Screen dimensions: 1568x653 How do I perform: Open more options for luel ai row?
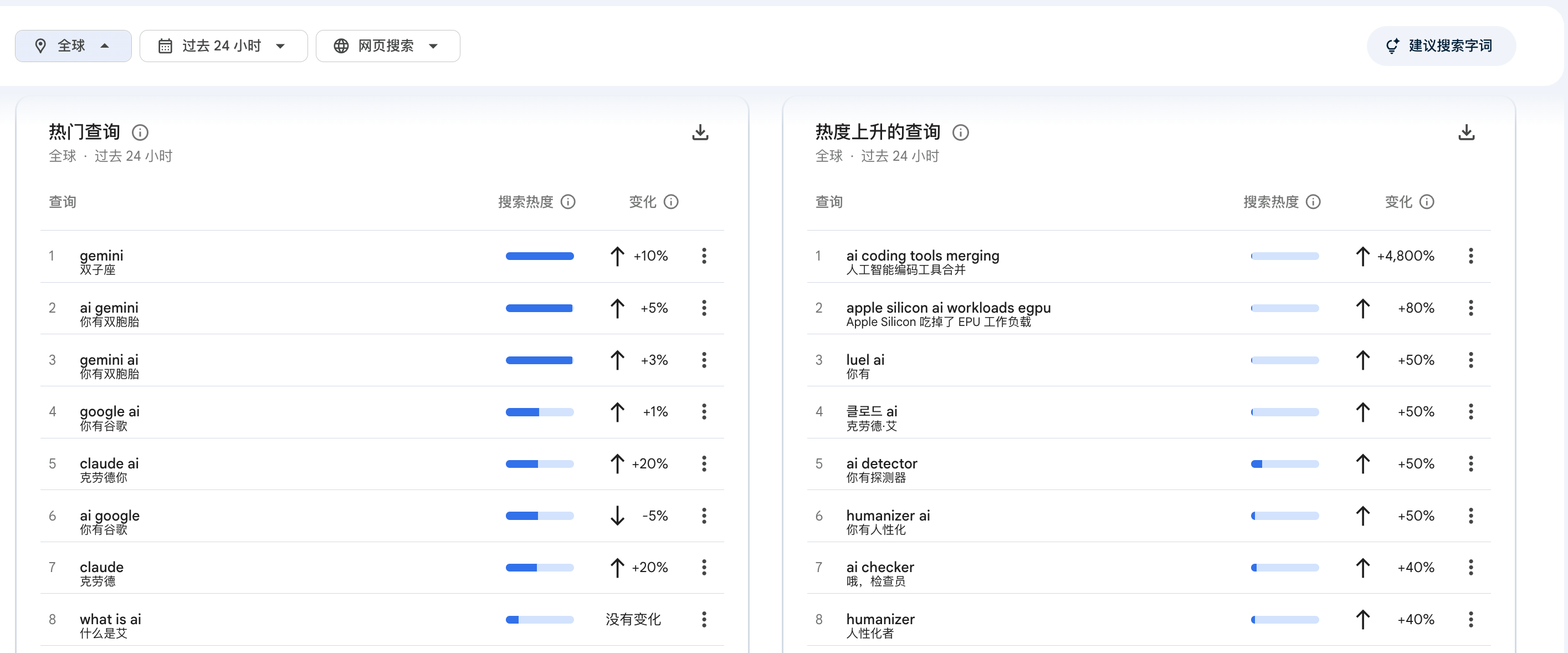coord(1470,360)
